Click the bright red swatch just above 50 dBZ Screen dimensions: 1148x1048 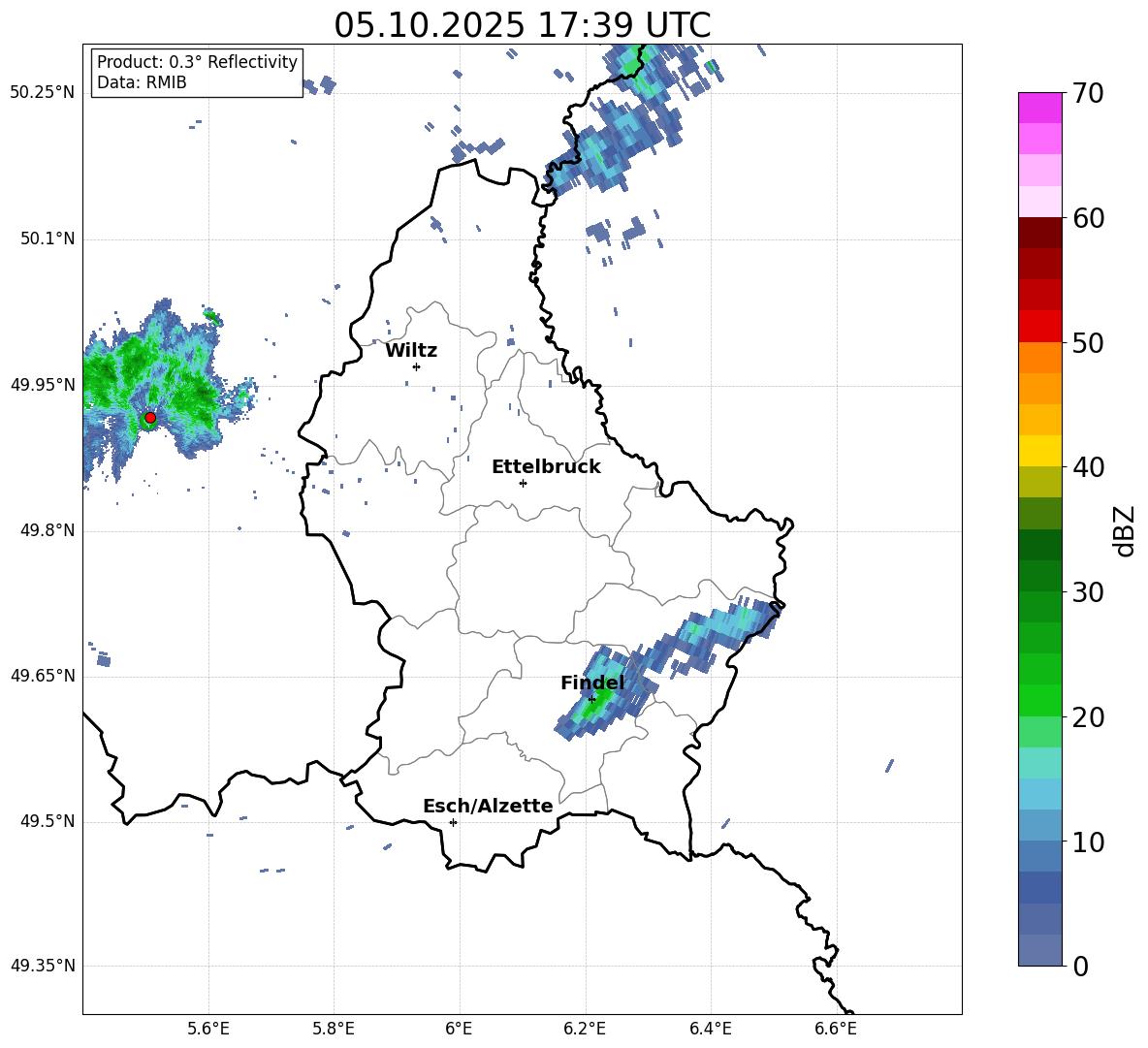pyautogui.click(x=1039, y=327)
